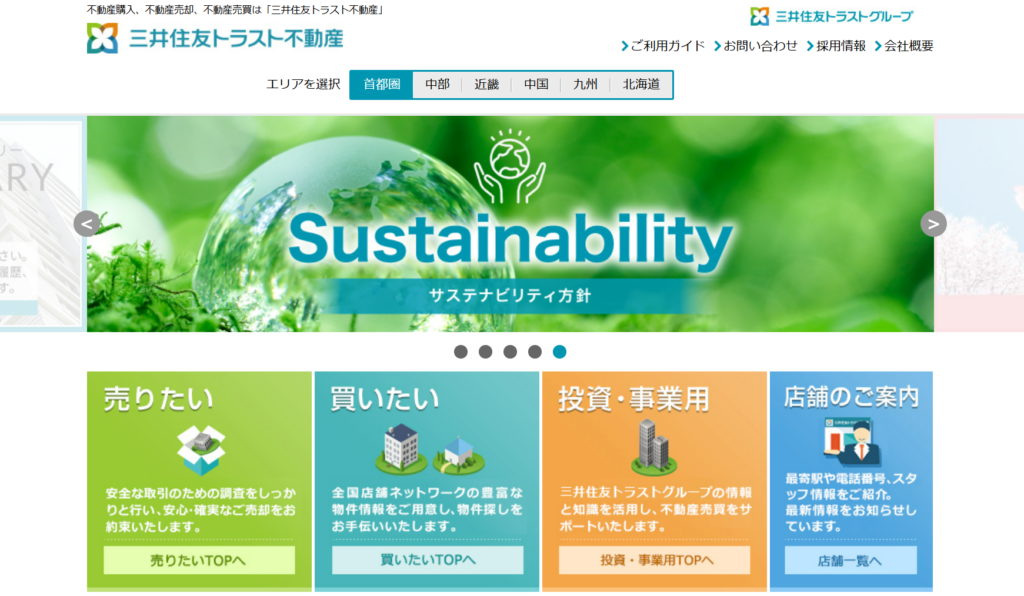Image resolution: width=1024 pixels, height=596 pixels.
Task: Select second carousel dot indicator
Action: coord(485,352)
